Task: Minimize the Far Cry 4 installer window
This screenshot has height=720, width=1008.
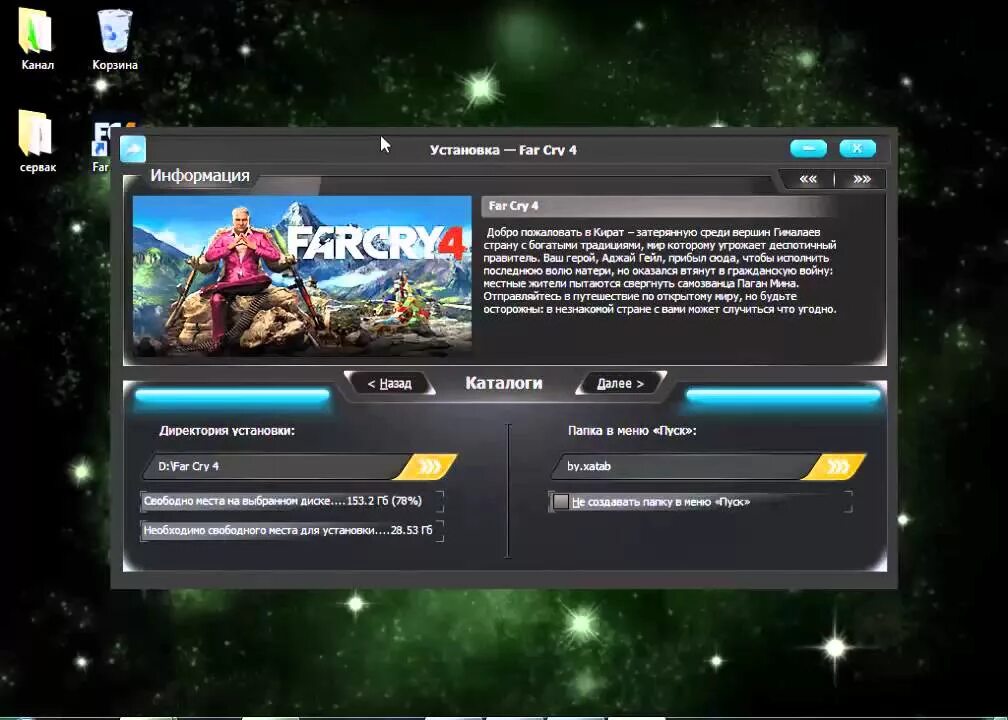Action: point(808,148)
